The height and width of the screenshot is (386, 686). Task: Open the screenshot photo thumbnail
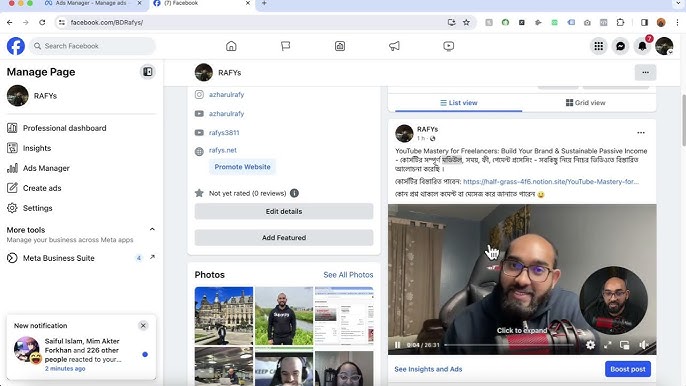(x=344, y=316)
